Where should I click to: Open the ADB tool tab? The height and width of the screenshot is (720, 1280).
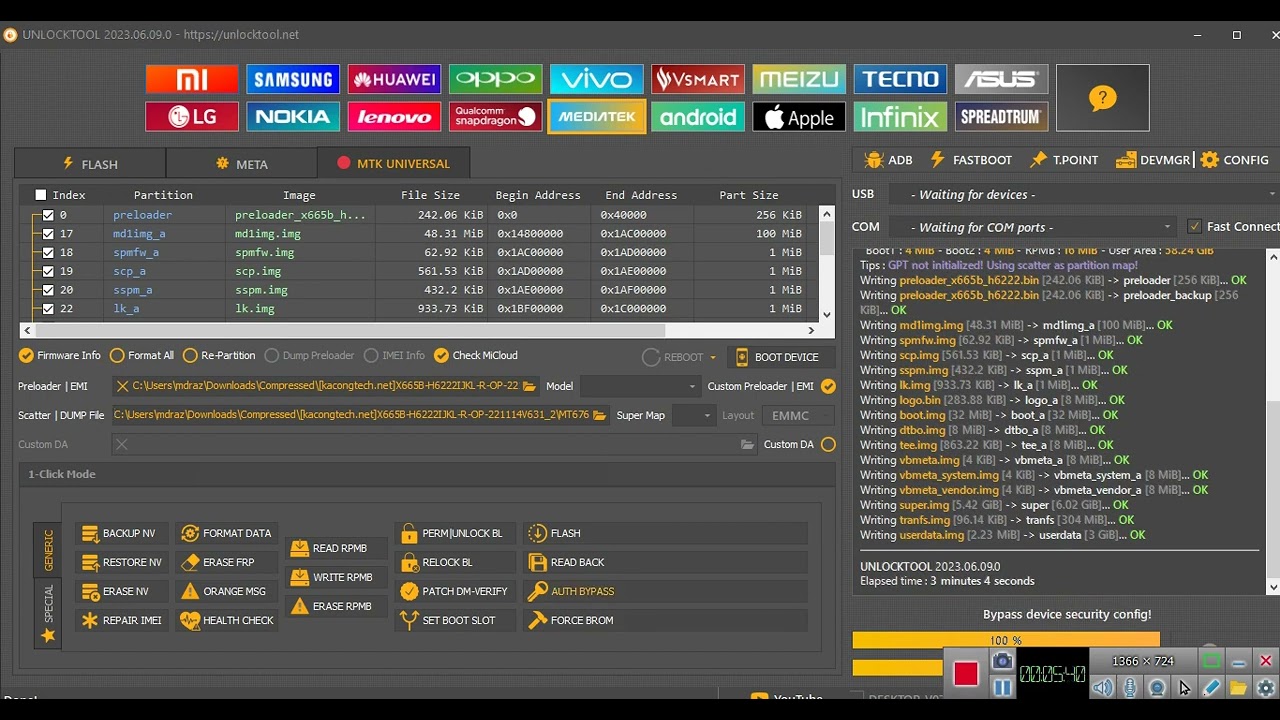pyautogui.click(x=889, y=160)
